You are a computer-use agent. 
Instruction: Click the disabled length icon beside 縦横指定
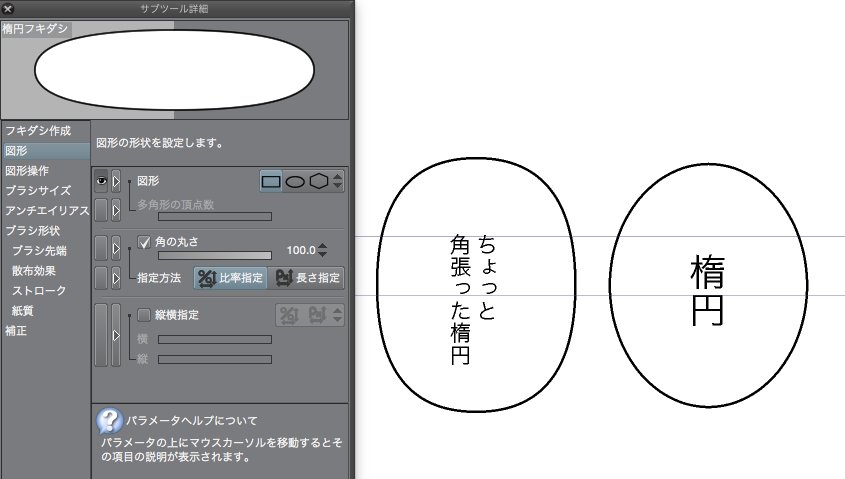tap(317, 315)
